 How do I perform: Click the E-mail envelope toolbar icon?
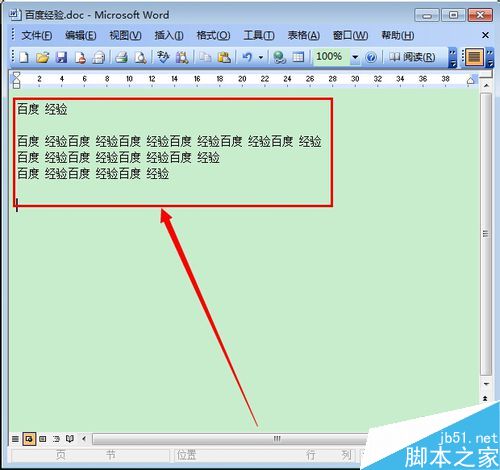coord(99,57)
